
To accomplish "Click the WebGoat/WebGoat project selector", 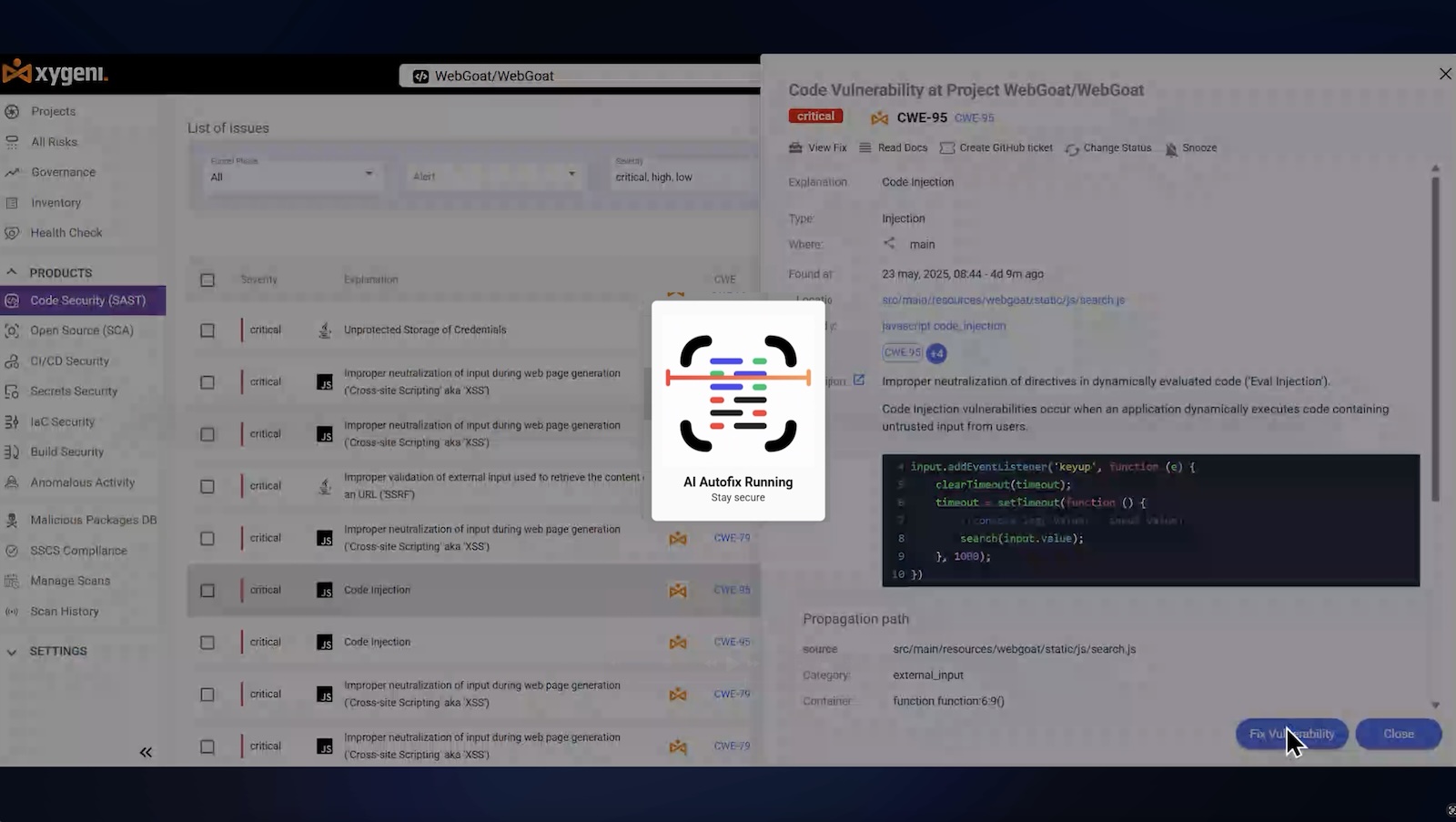I will click(579, 76).
